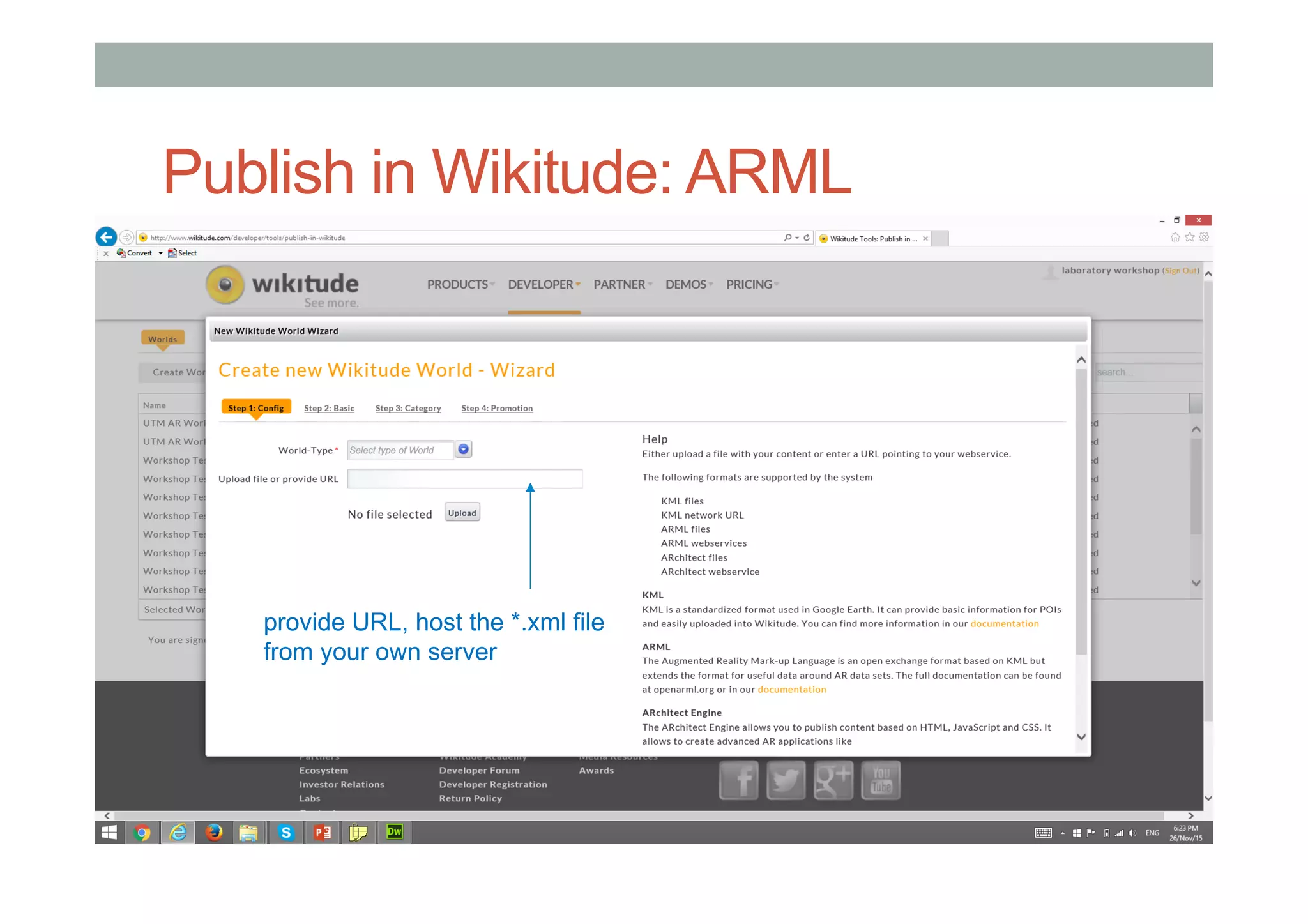The height and width of the screenshot is (924, 1308).
Task: Open Internet Explorer from the taskbar
Action: click(178, 833)
